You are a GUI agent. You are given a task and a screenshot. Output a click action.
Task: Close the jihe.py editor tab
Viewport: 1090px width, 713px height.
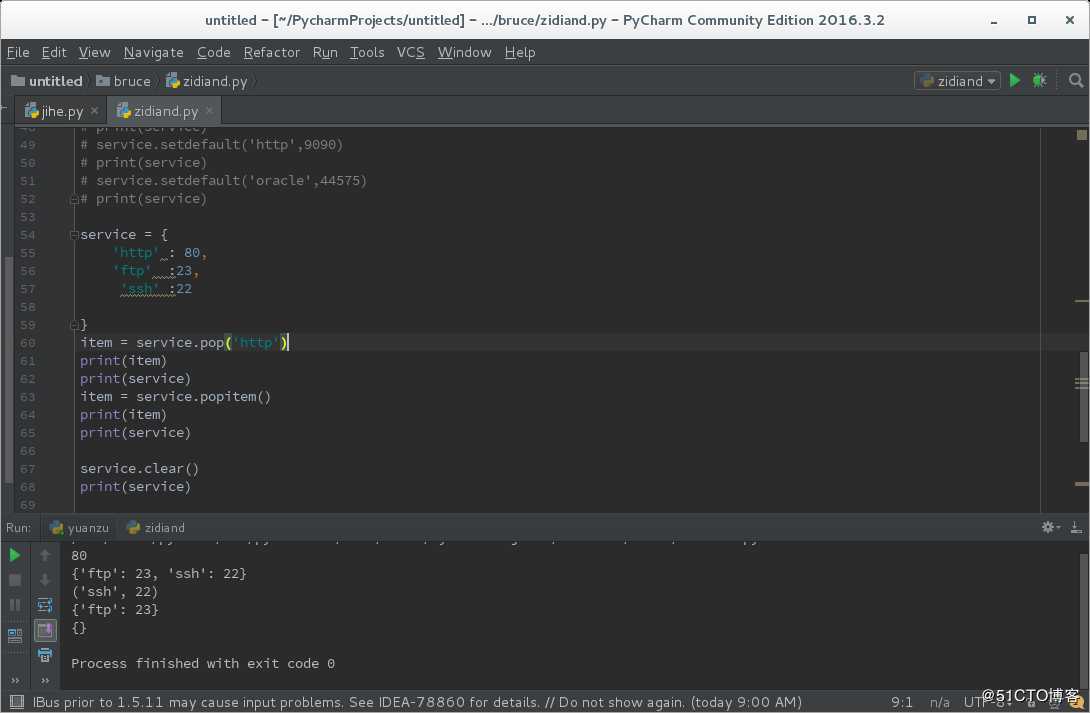(x=95, y=110)
